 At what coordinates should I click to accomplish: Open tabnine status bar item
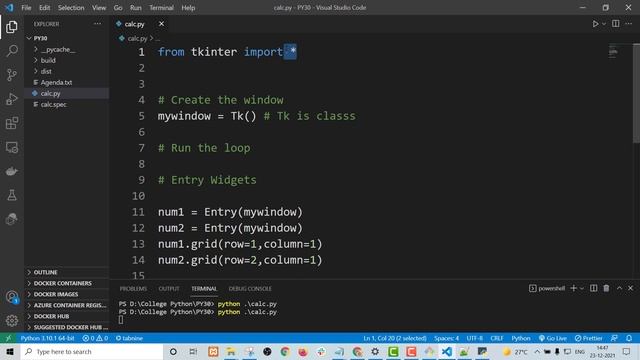[x=129, y=338]
